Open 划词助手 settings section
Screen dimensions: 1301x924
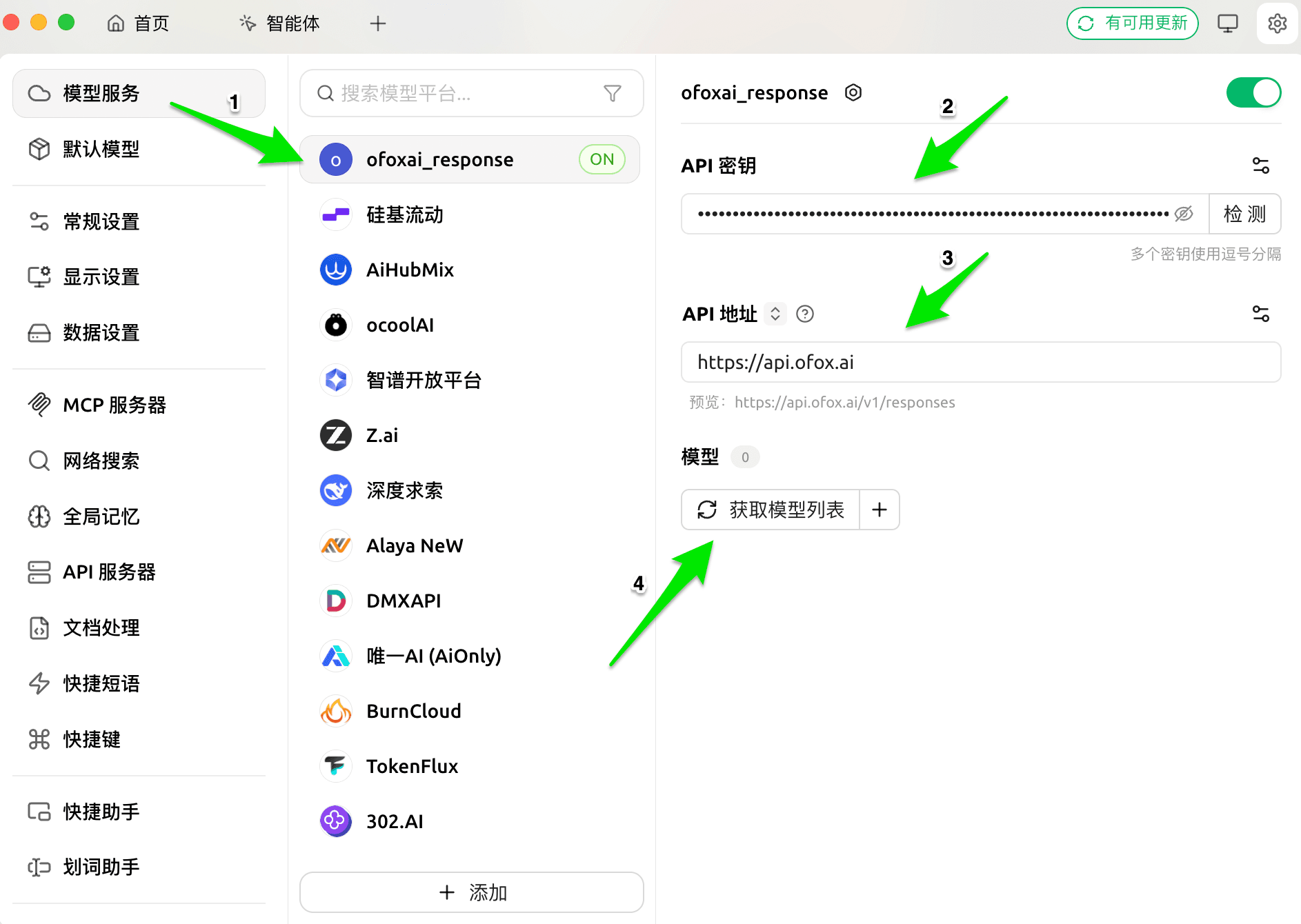(x=139, y=867)
